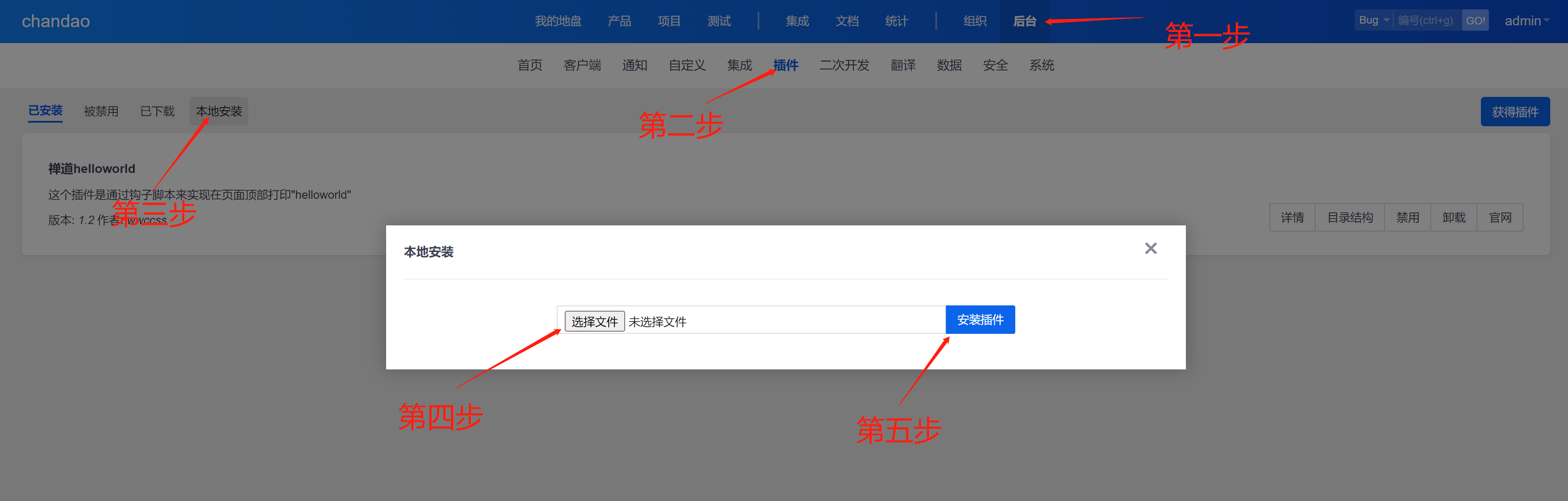Click 禁用 to disable helloworld plugin
The image size is (1568, 501).
[1407, 217]
